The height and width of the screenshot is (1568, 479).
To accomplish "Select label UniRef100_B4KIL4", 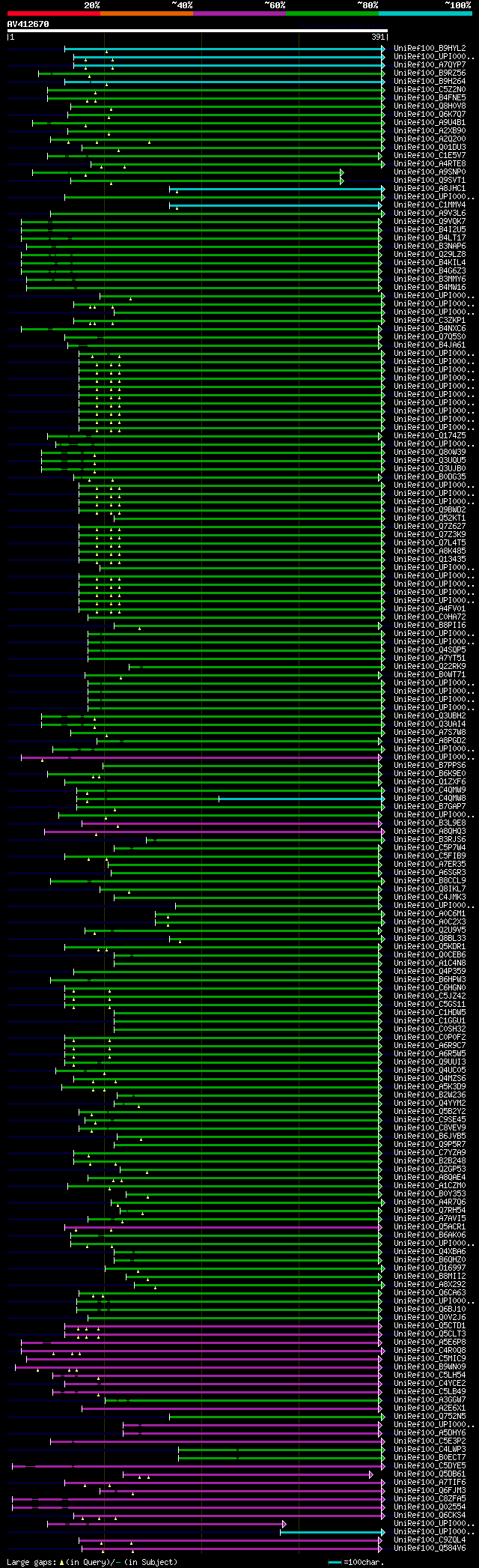I will [430, 263].
